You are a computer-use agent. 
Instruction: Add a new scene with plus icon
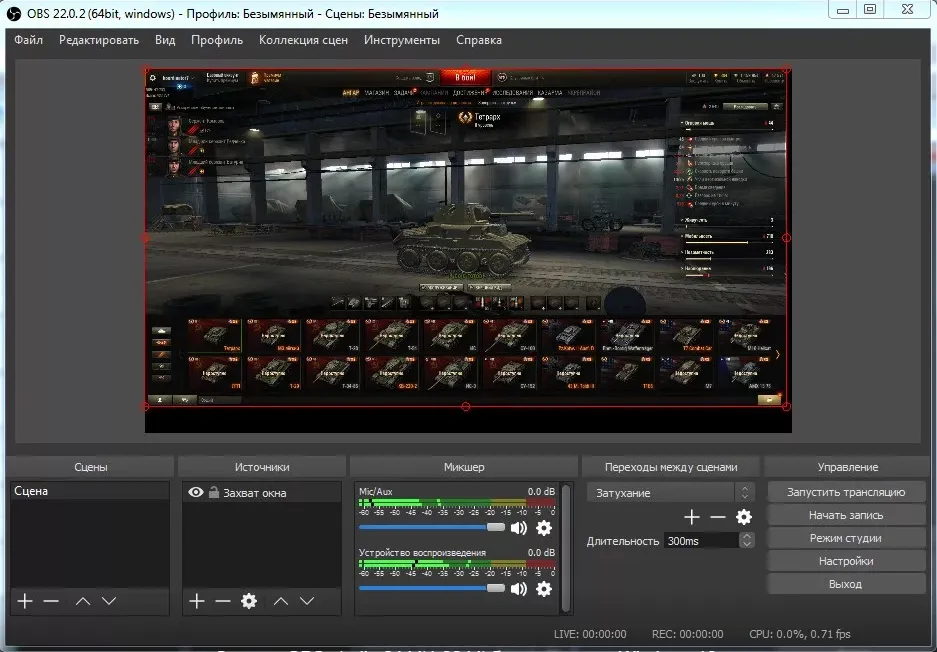25,601
